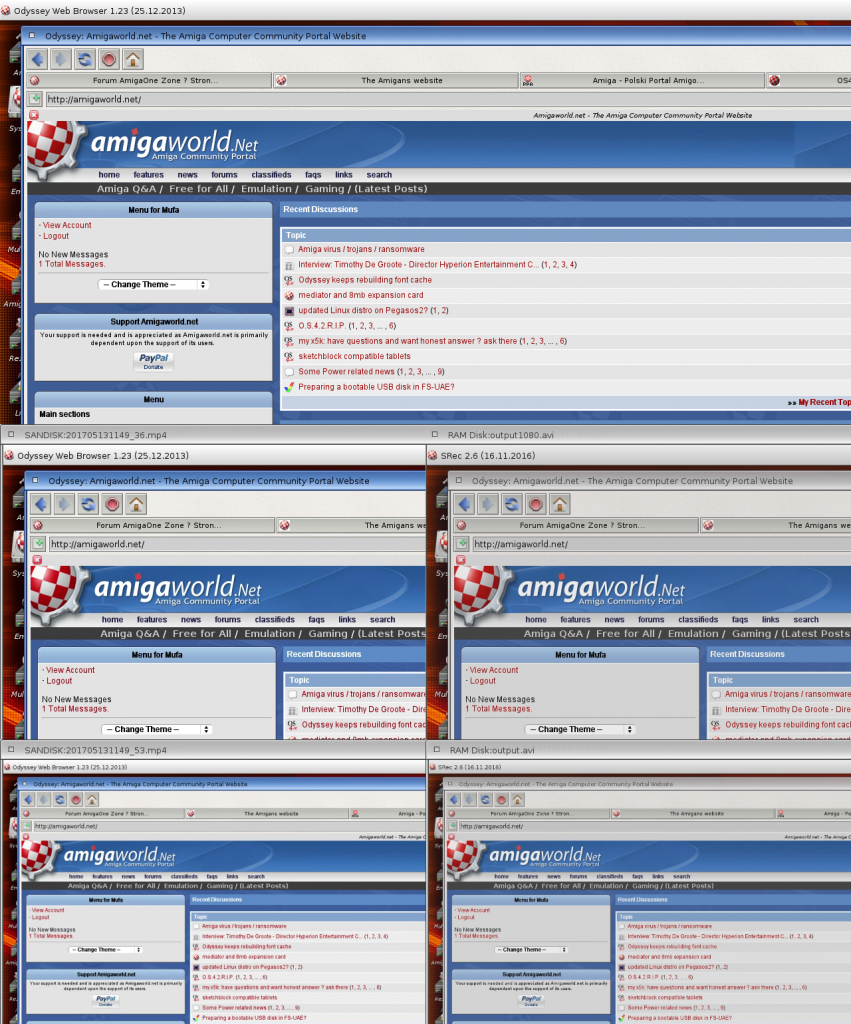Open Change Theme dropdown in 201705131149_53.mp4 window
Image resolution: width=851 pixels, height=1024 pixels.
tap(106, 950)
